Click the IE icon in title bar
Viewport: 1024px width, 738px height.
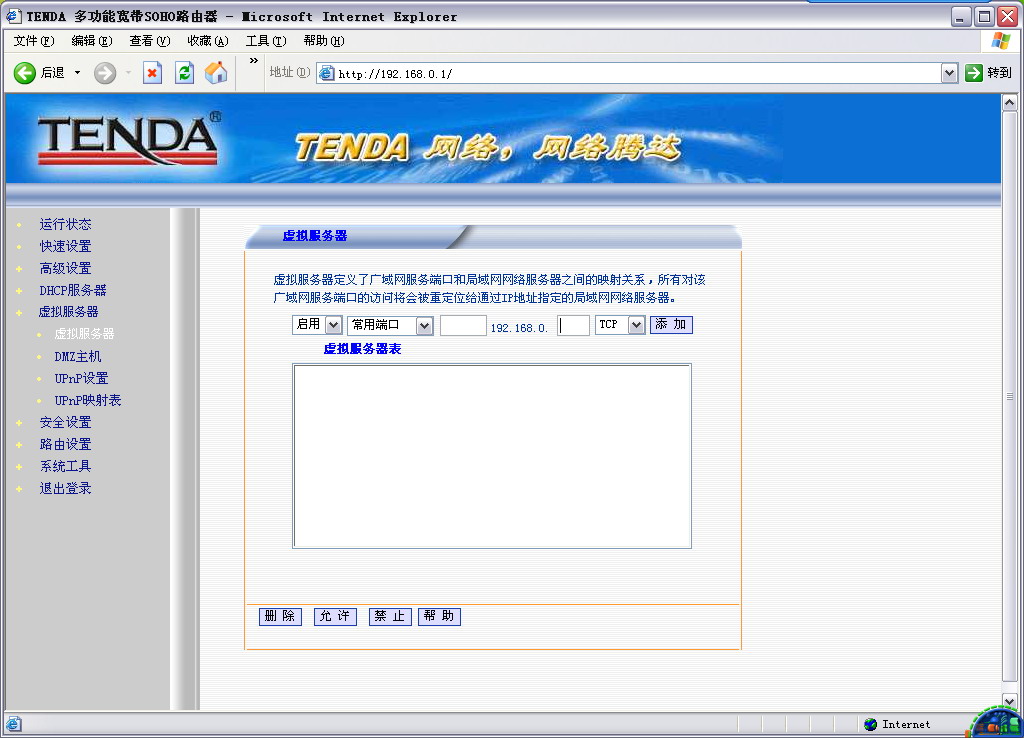[13, 16]
